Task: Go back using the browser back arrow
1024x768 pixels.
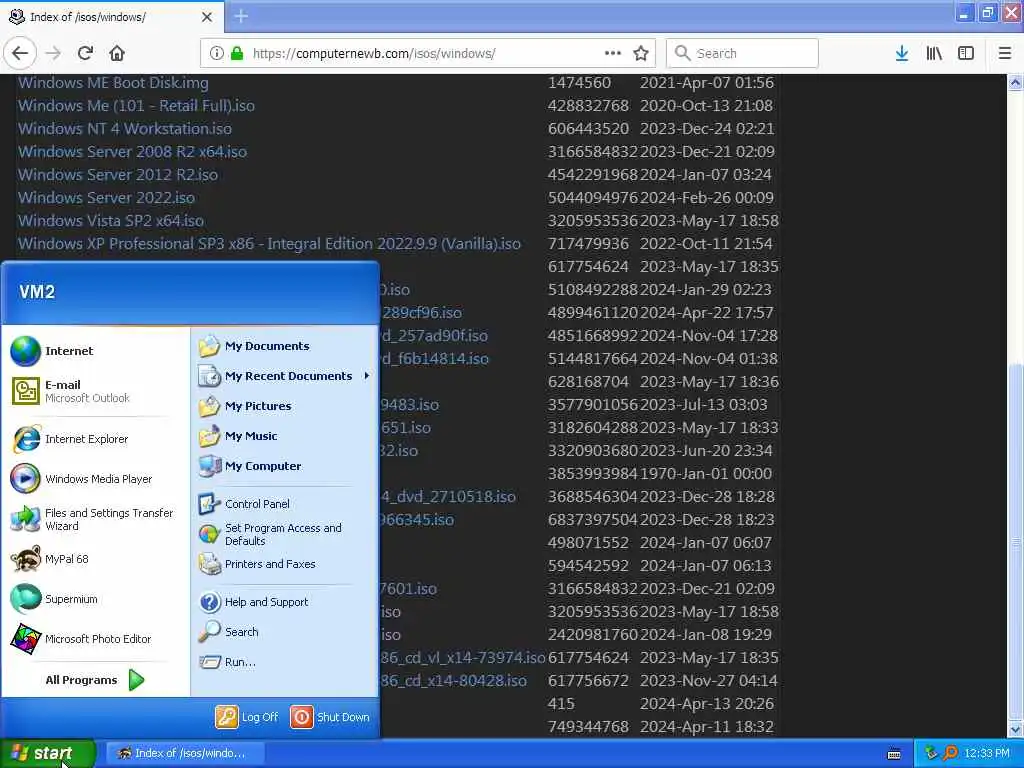Action: (20, 53)
